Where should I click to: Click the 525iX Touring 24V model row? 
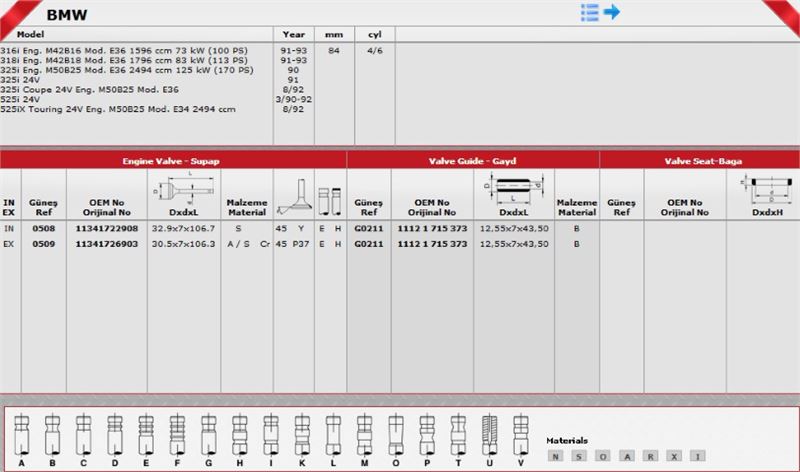coord(118,109)
